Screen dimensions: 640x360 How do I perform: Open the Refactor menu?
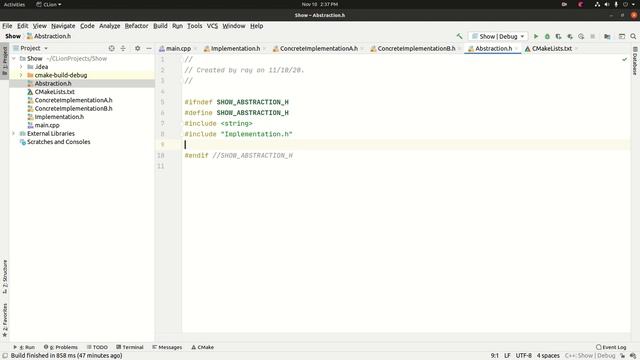click(x=136, y=26)
